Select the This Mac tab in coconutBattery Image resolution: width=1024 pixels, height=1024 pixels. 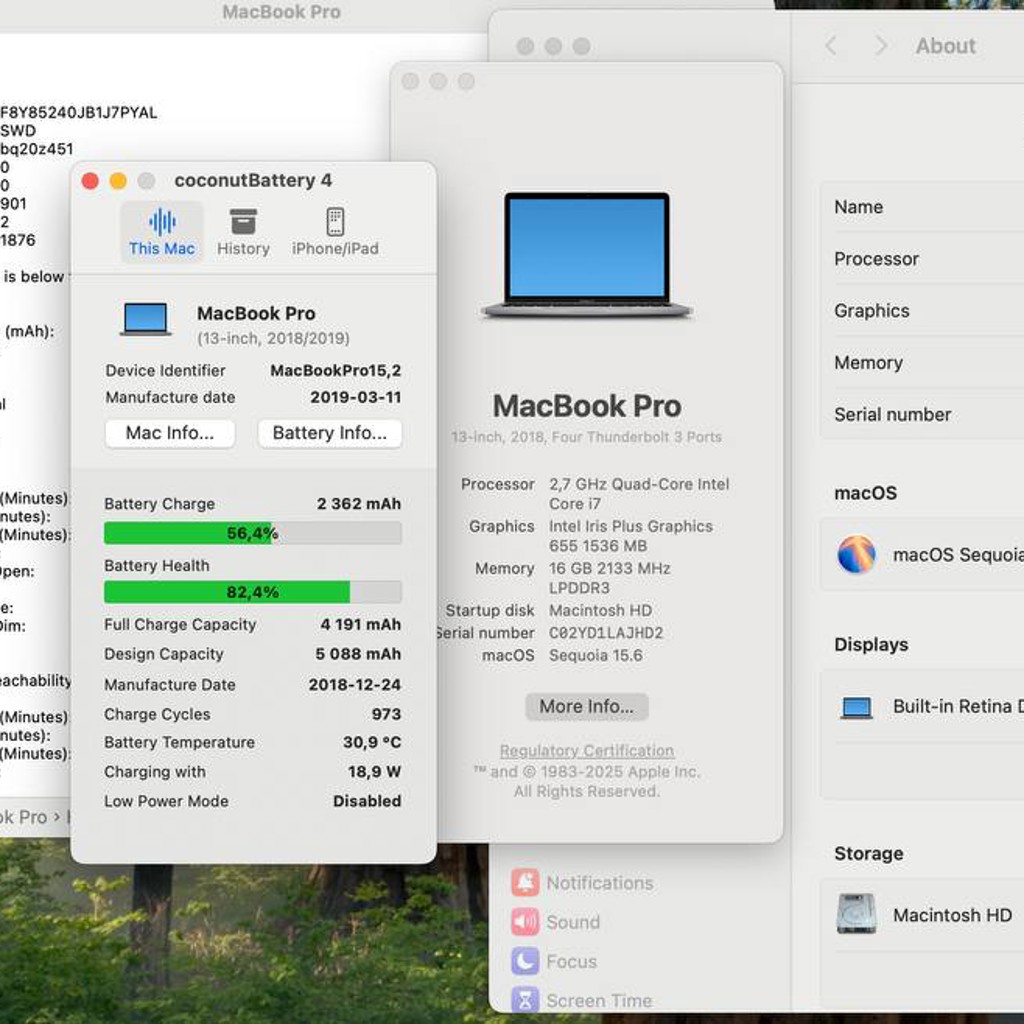click(x=161, y=232)
